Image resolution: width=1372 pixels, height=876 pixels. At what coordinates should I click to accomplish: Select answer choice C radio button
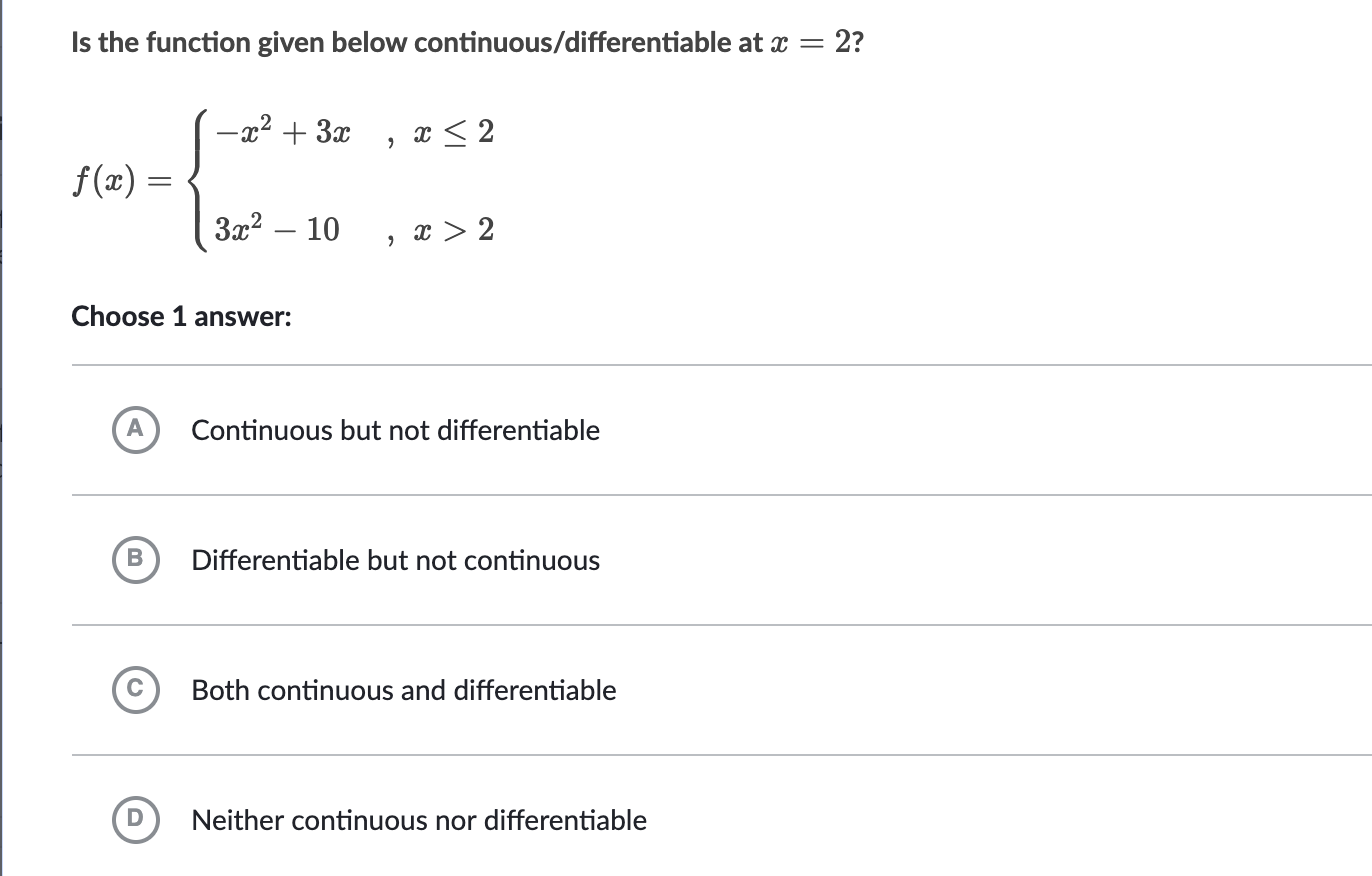(136, 690)
